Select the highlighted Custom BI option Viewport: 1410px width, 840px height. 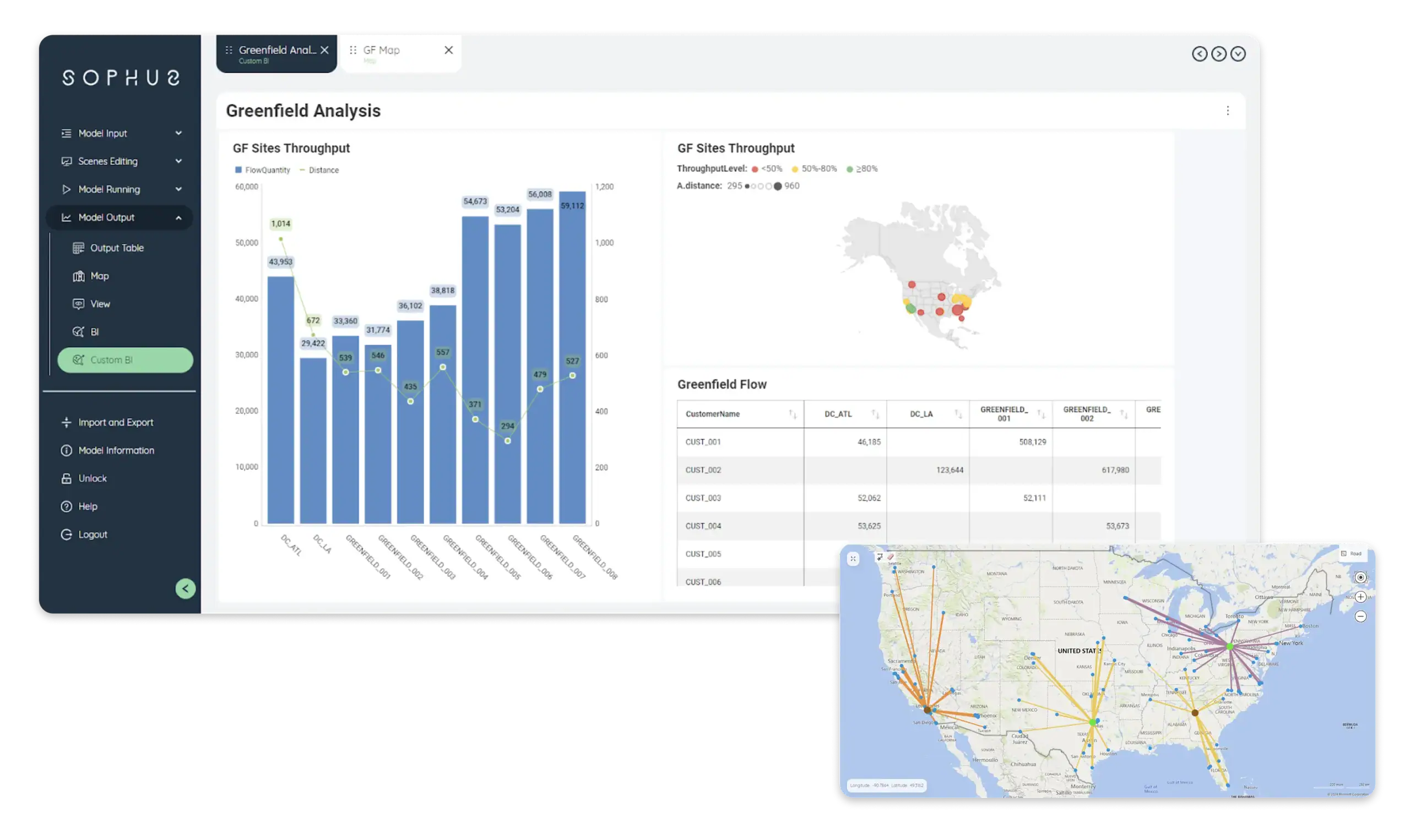(125, 360)
